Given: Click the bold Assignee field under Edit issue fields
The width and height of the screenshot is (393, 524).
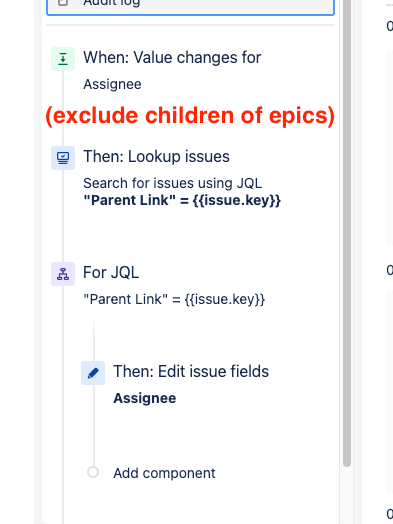Looking at the screenshot, I should click(145, 398).
